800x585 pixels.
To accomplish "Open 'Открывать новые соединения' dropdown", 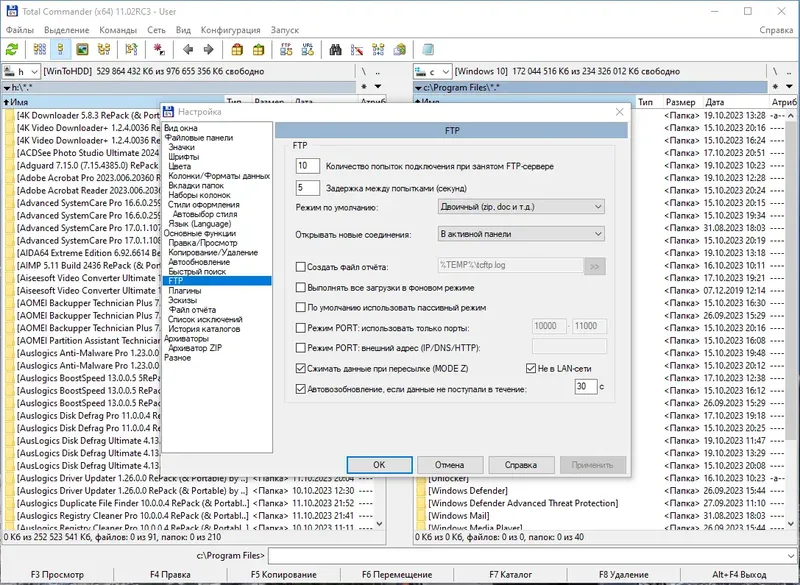I will point(521,234).
